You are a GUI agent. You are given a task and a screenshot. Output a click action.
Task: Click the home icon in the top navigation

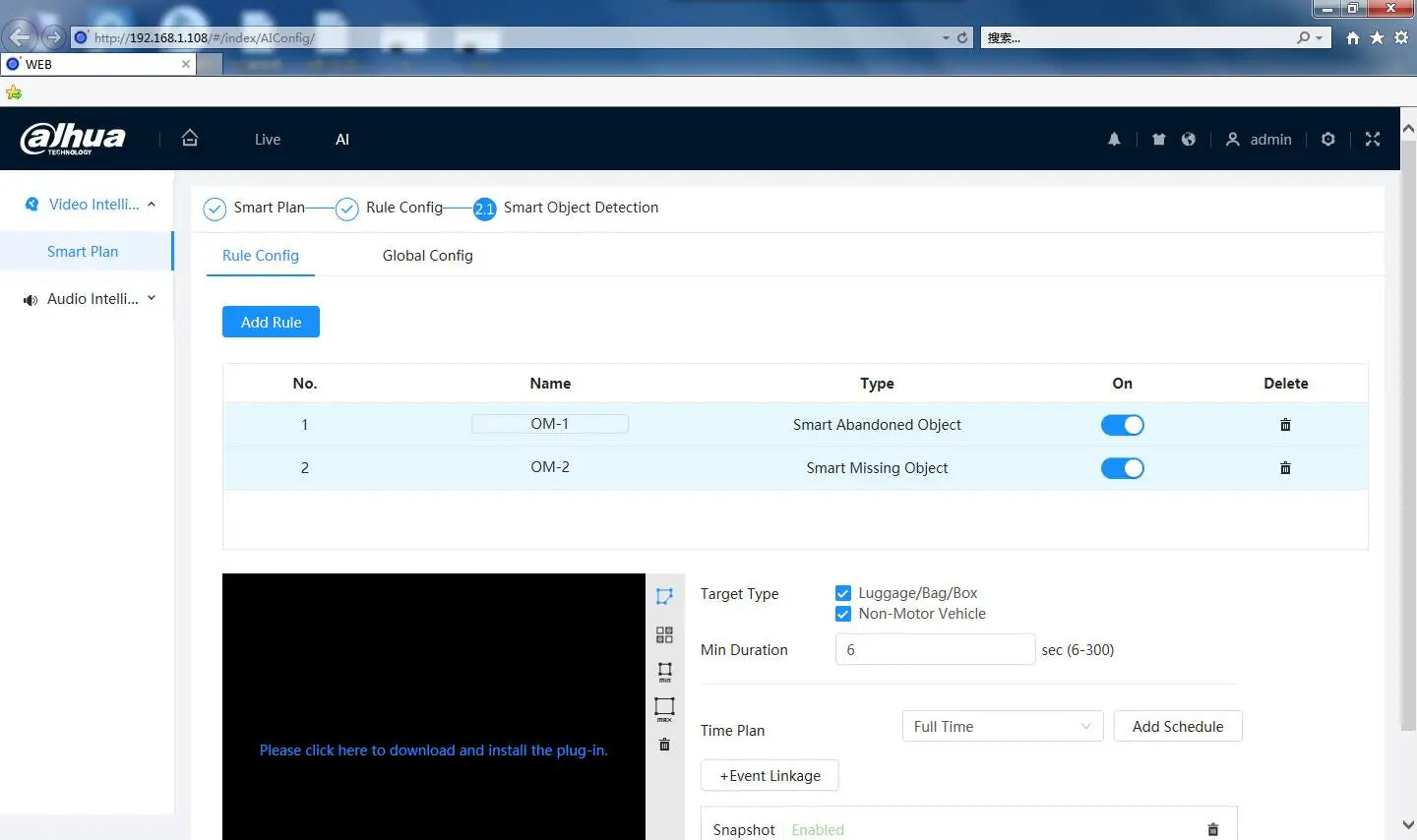(x=190, y=139)
